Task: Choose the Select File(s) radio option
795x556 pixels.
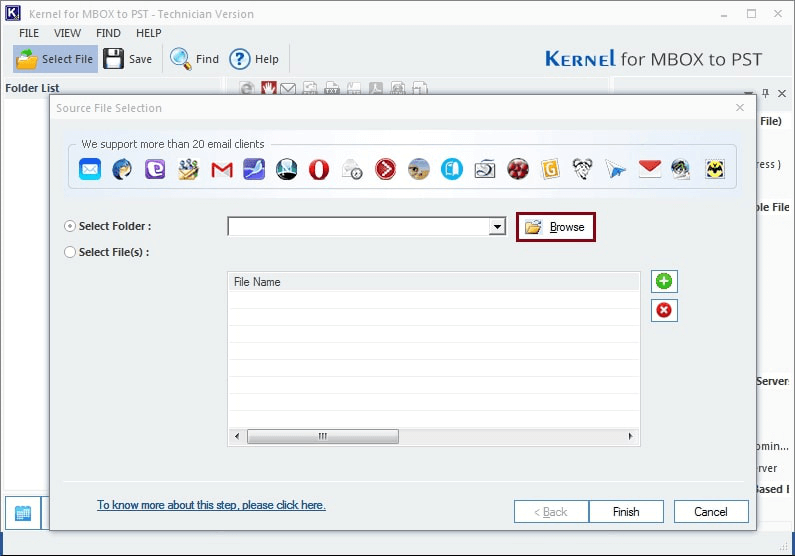Action: click(70, 252)
